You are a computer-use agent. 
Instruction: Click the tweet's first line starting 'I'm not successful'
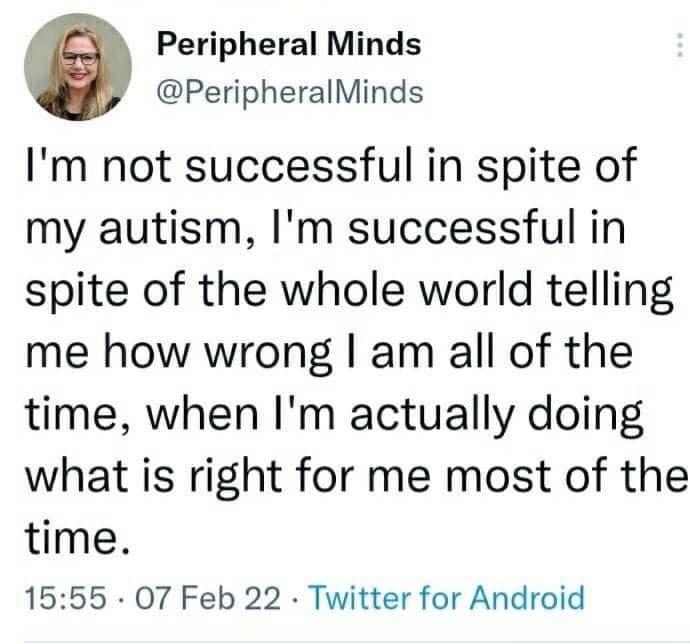pos(331,166)
